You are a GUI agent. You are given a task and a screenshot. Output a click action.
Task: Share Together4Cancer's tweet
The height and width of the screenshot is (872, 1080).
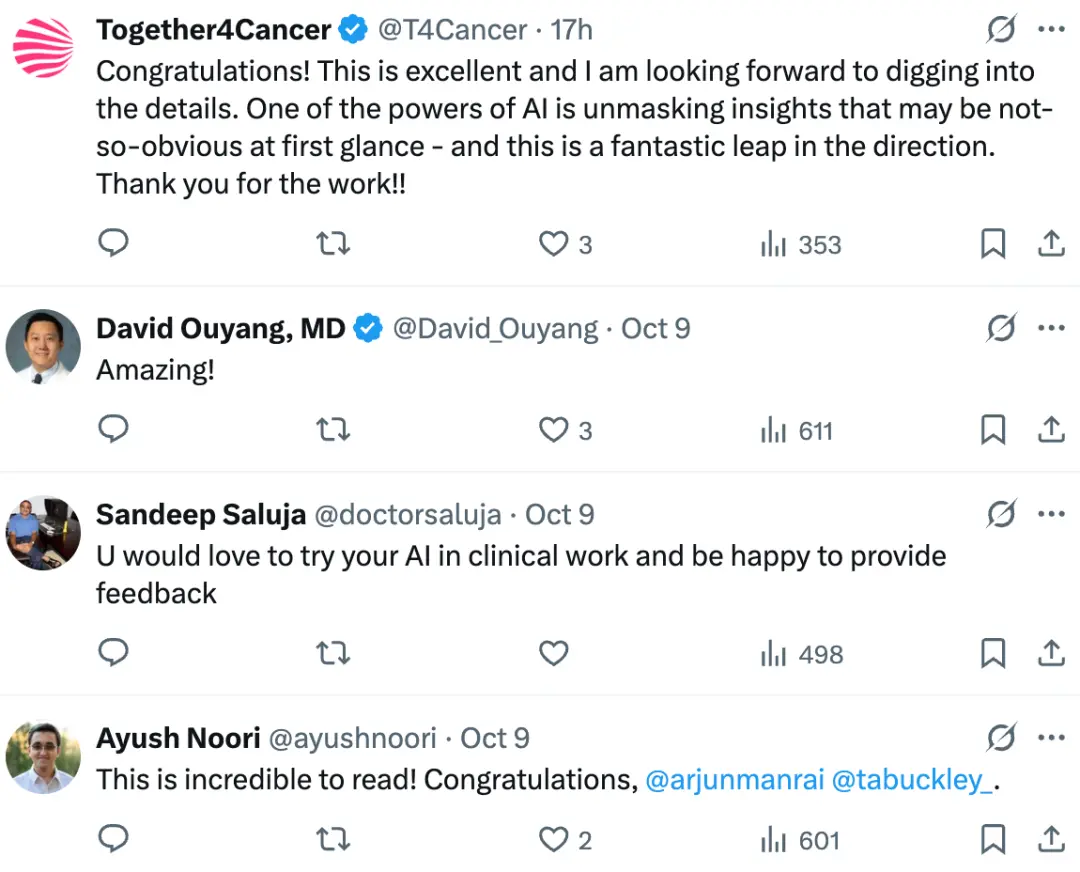coord(1051,244)
